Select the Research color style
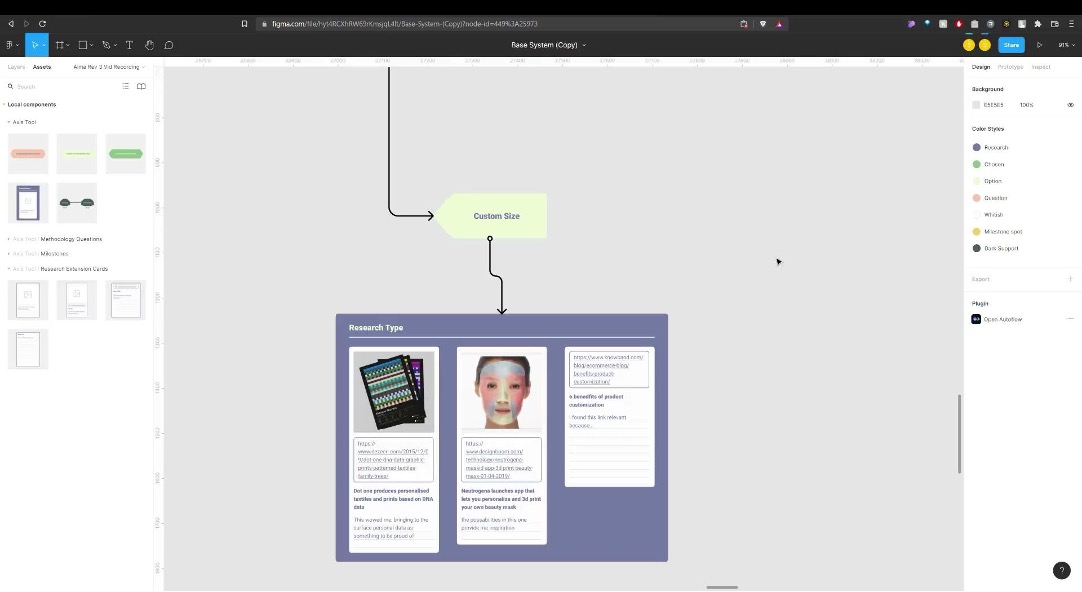The image size is (1082, 592). point(991,147)
